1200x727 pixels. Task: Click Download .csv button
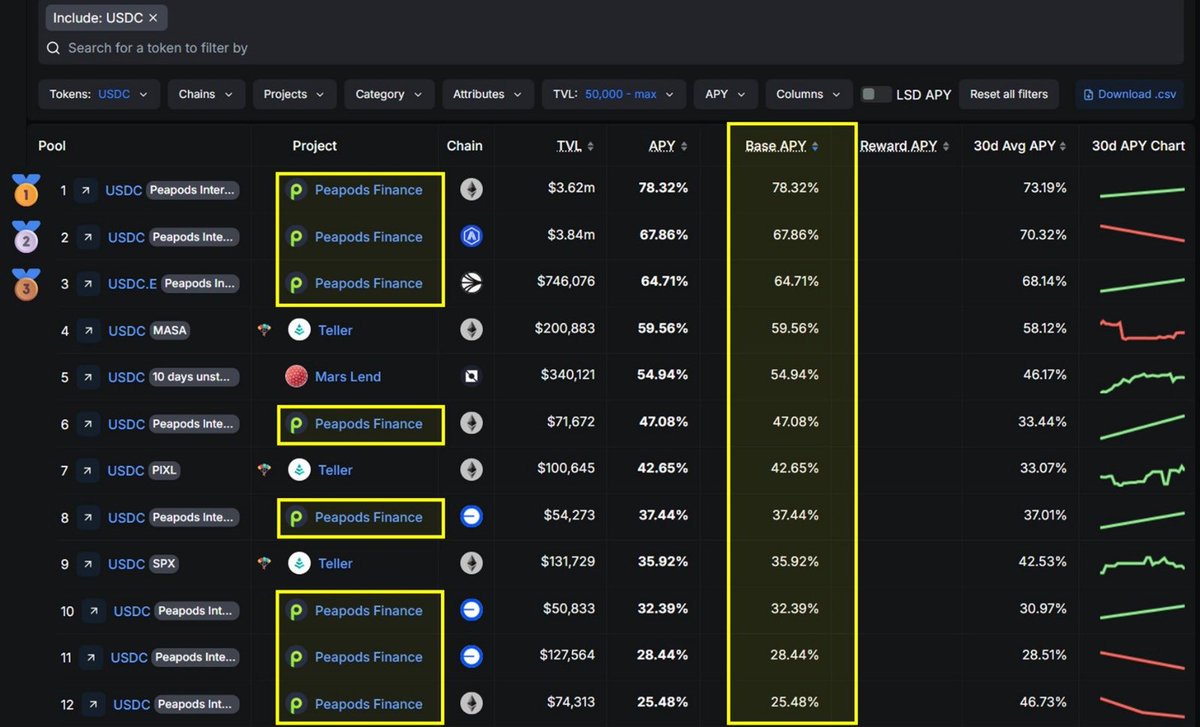pyautogui.click(x=1130, y=94)
